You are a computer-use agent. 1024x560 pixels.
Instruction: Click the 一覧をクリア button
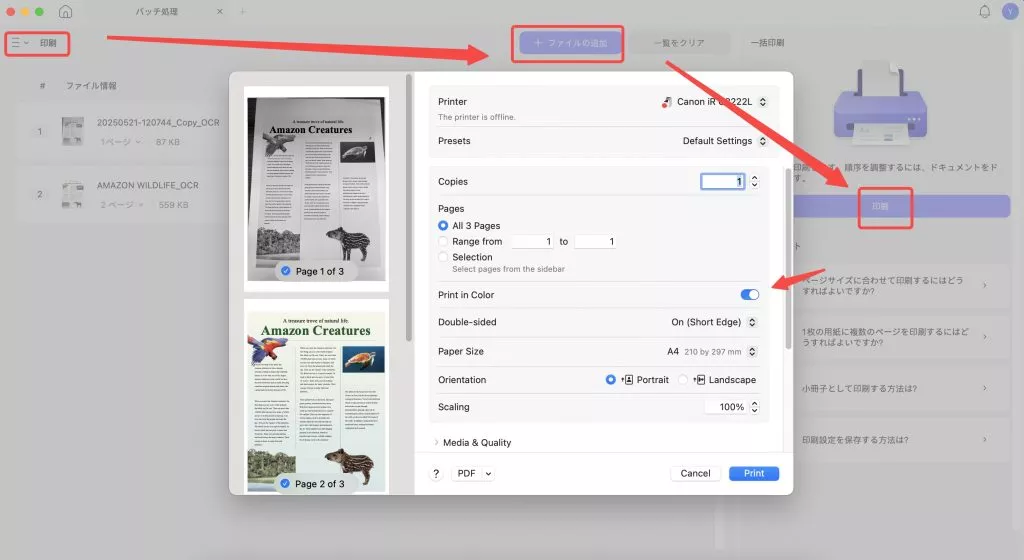[679, 43]
